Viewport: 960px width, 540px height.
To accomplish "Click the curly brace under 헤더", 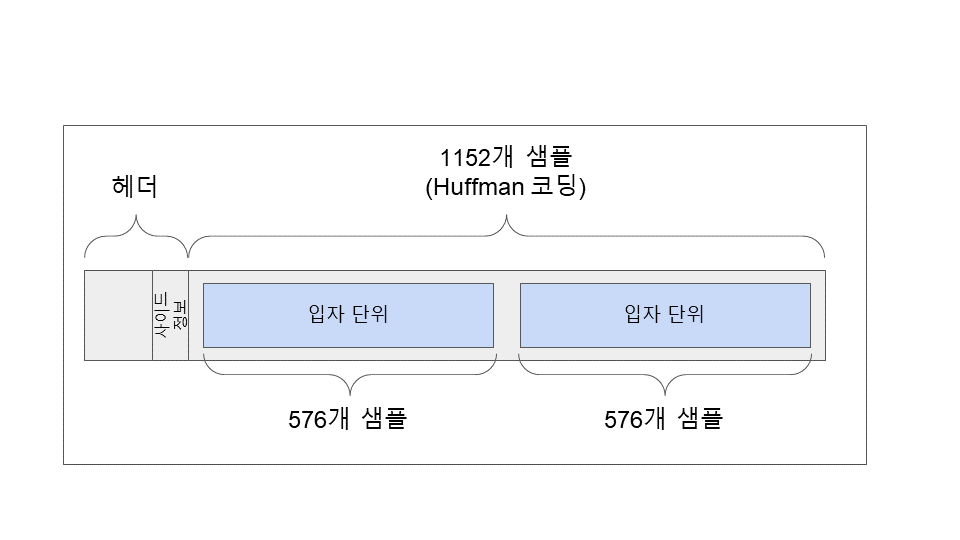I will click(x=136, y=238).
